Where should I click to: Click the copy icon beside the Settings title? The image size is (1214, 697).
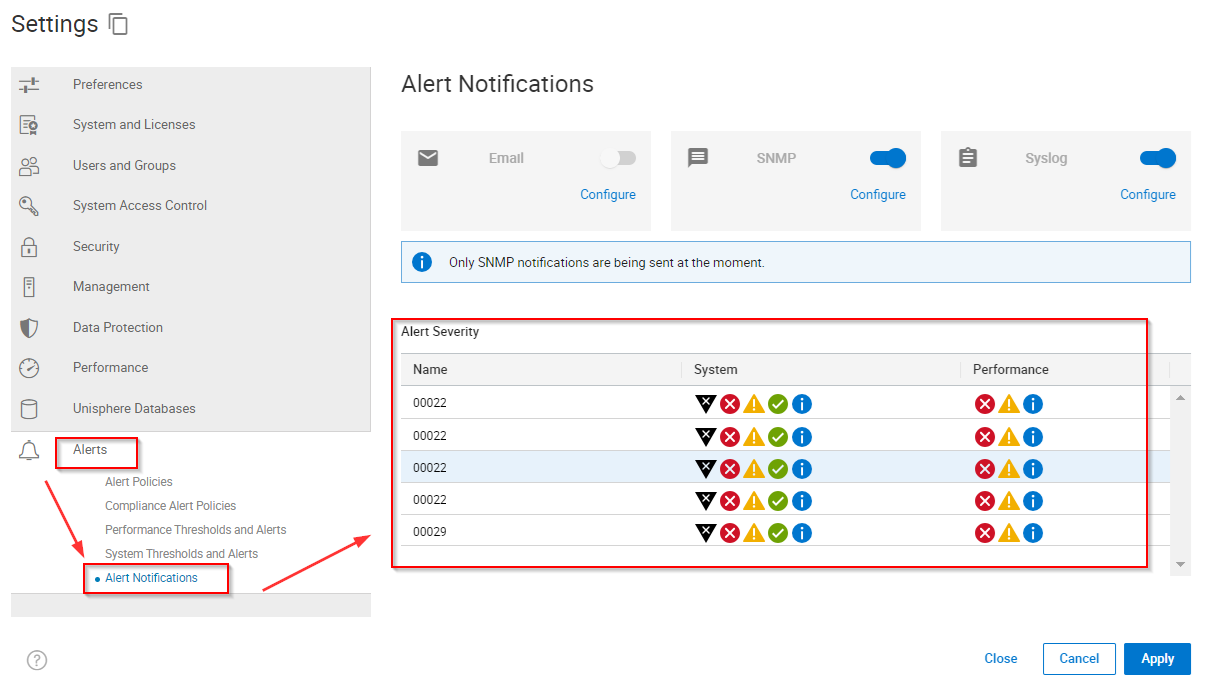118,24
